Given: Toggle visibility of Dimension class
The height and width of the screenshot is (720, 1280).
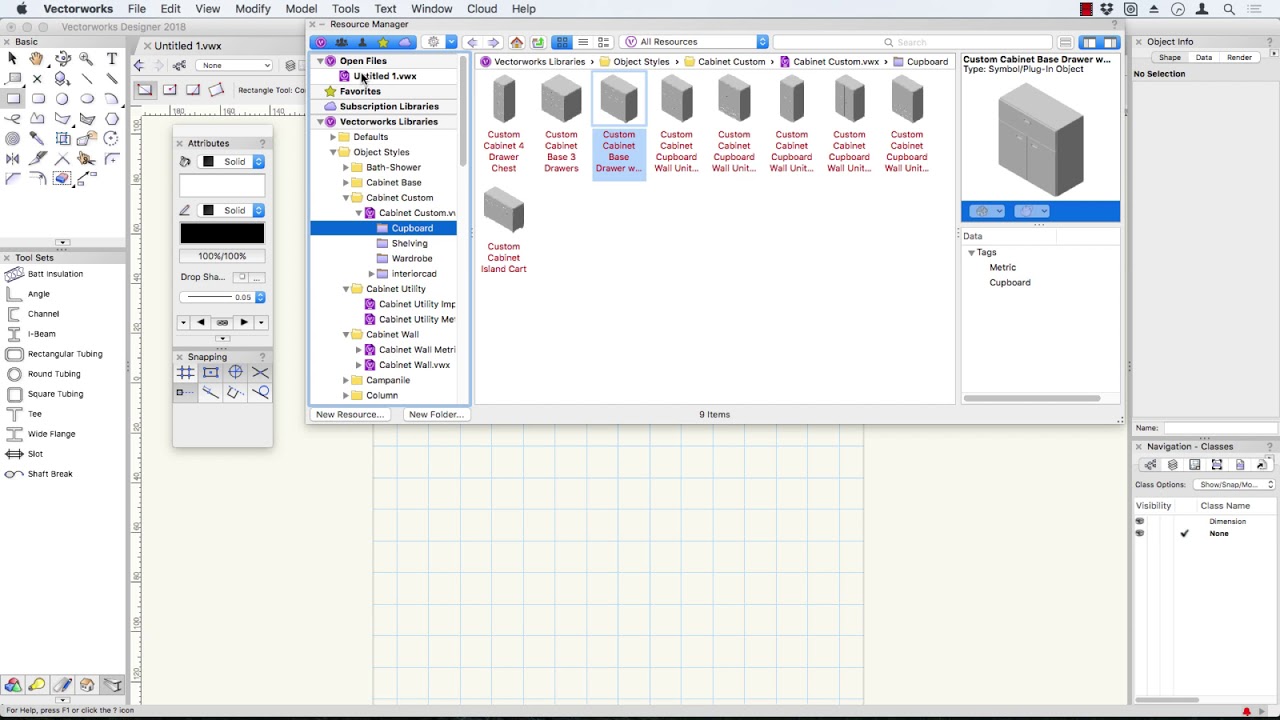Looking at the screenshot, I should (x=1139, y=521).
